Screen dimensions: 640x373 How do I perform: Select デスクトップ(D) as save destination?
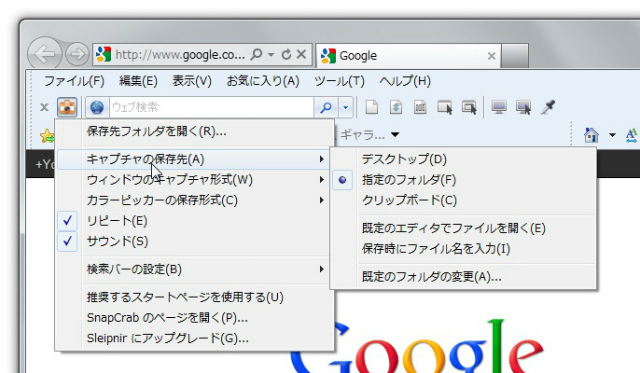pyautogui.click(x=463, y=159)
